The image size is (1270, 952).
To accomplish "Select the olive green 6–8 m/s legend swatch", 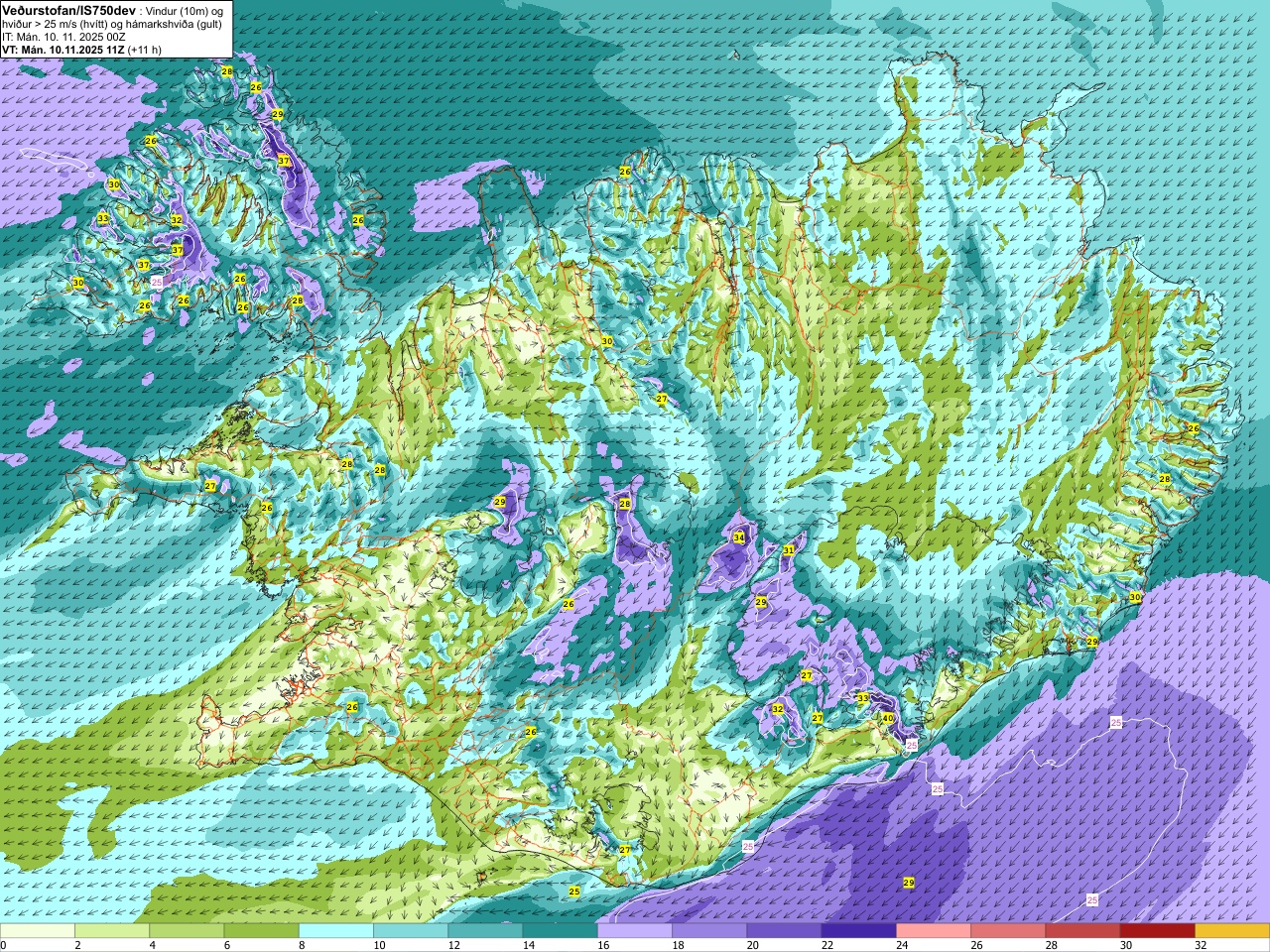I will pos(261,931).
